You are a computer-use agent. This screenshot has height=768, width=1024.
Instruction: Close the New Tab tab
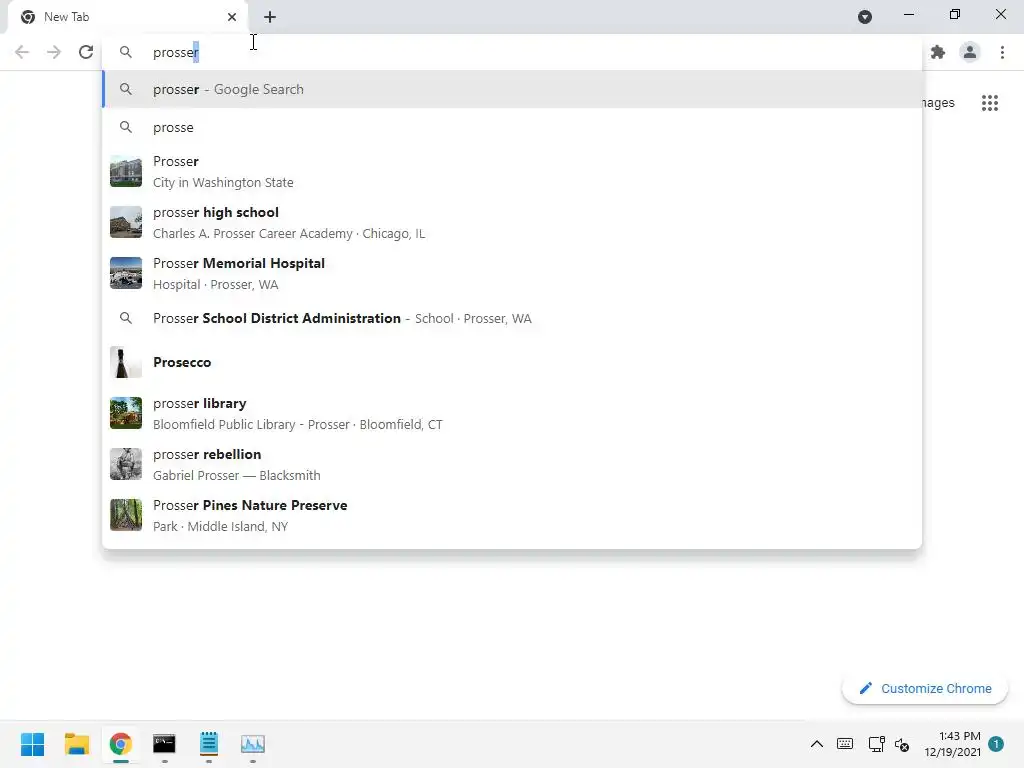coord(232,17)
